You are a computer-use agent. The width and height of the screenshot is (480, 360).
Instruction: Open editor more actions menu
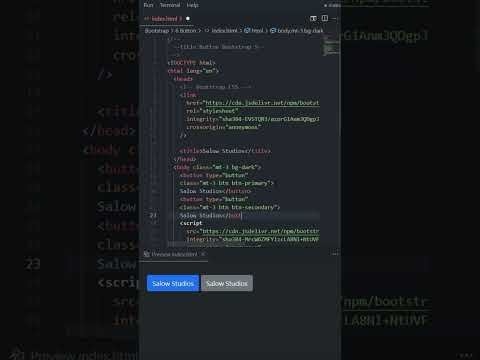tap(335, 19)
